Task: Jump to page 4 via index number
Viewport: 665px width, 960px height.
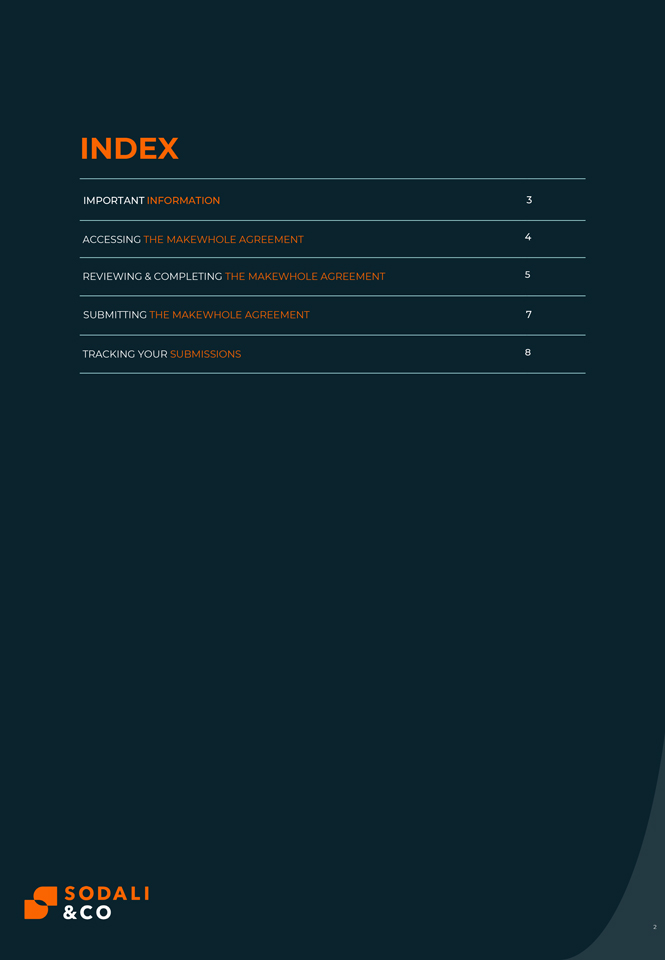Action: point(528,237)
